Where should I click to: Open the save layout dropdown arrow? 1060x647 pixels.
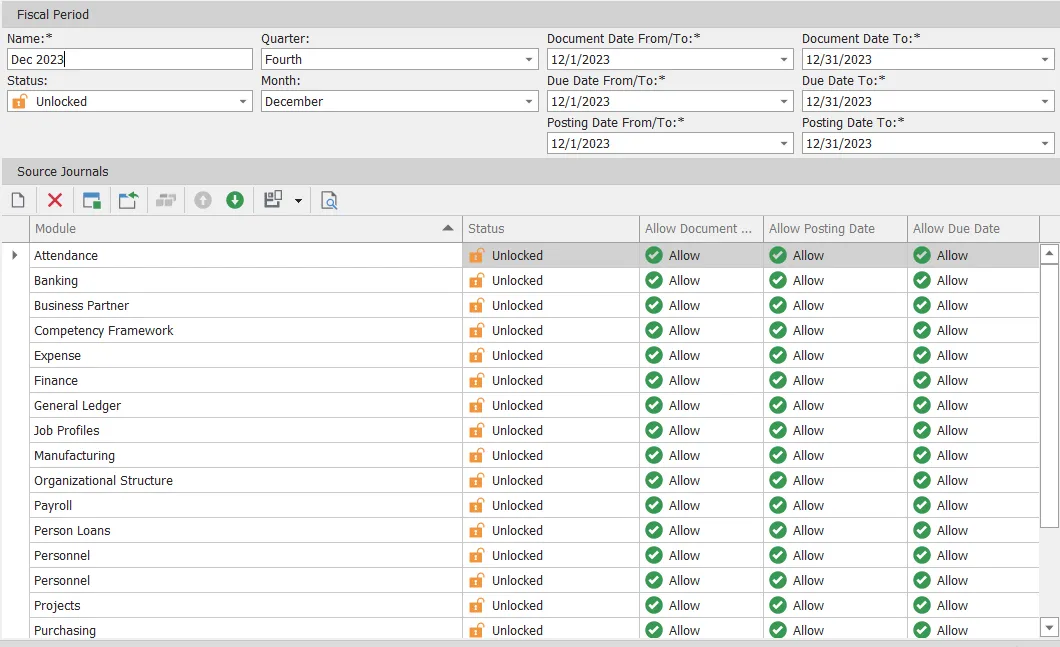click(297, 200)
